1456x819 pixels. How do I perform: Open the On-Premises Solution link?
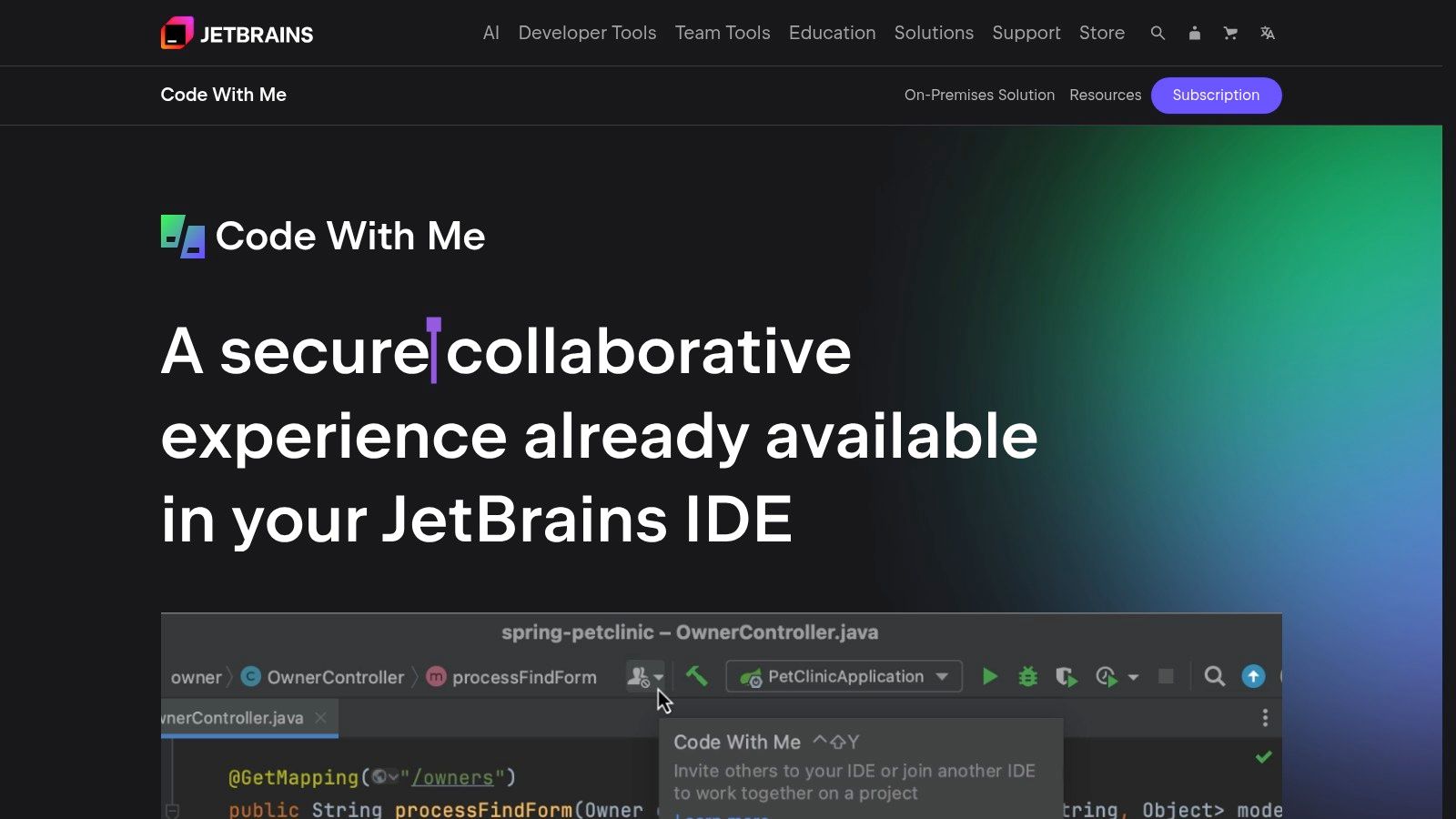point(979,95)
